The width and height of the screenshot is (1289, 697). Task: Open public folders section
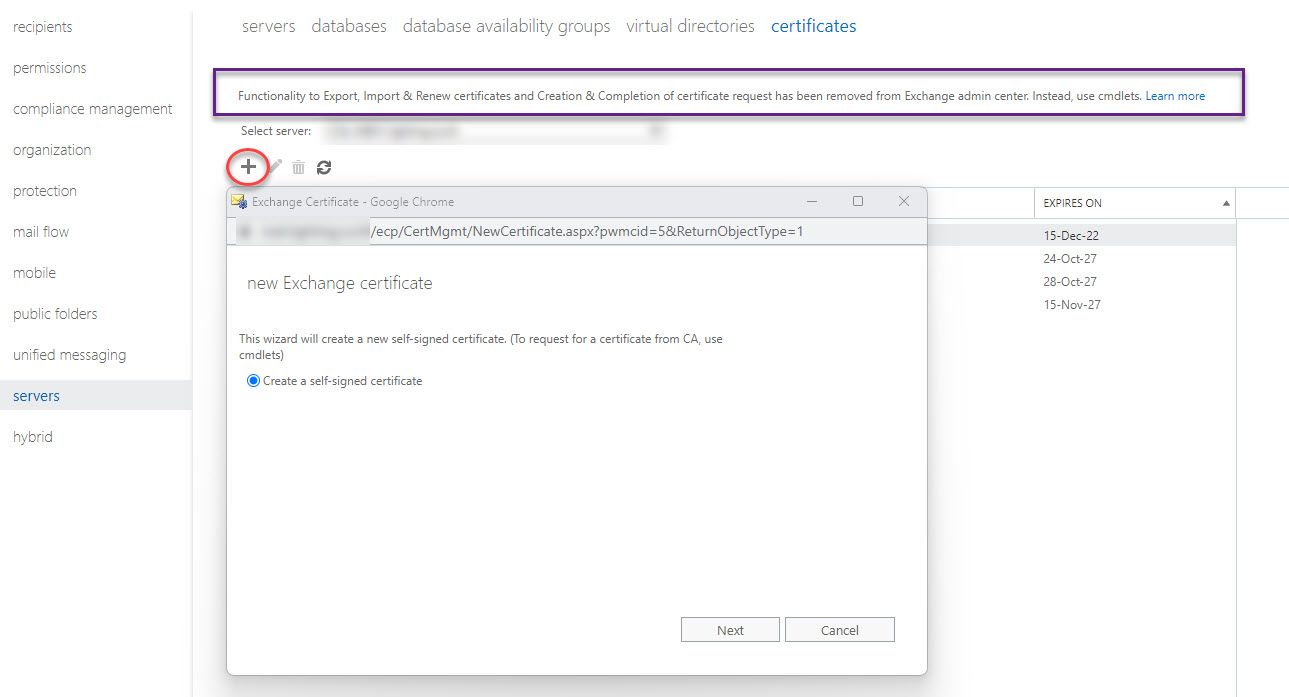(x=55, y=314)
